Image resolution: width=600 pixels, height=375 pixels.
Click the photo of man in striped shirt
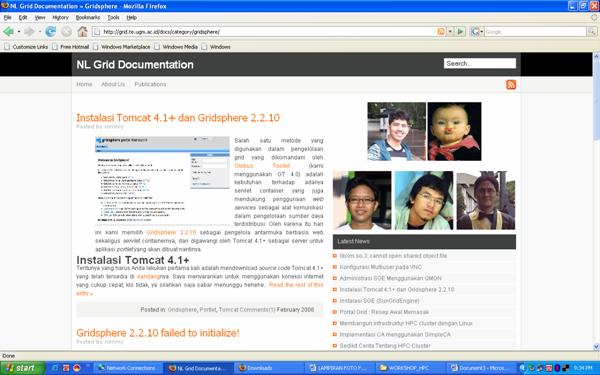[396, 131]
